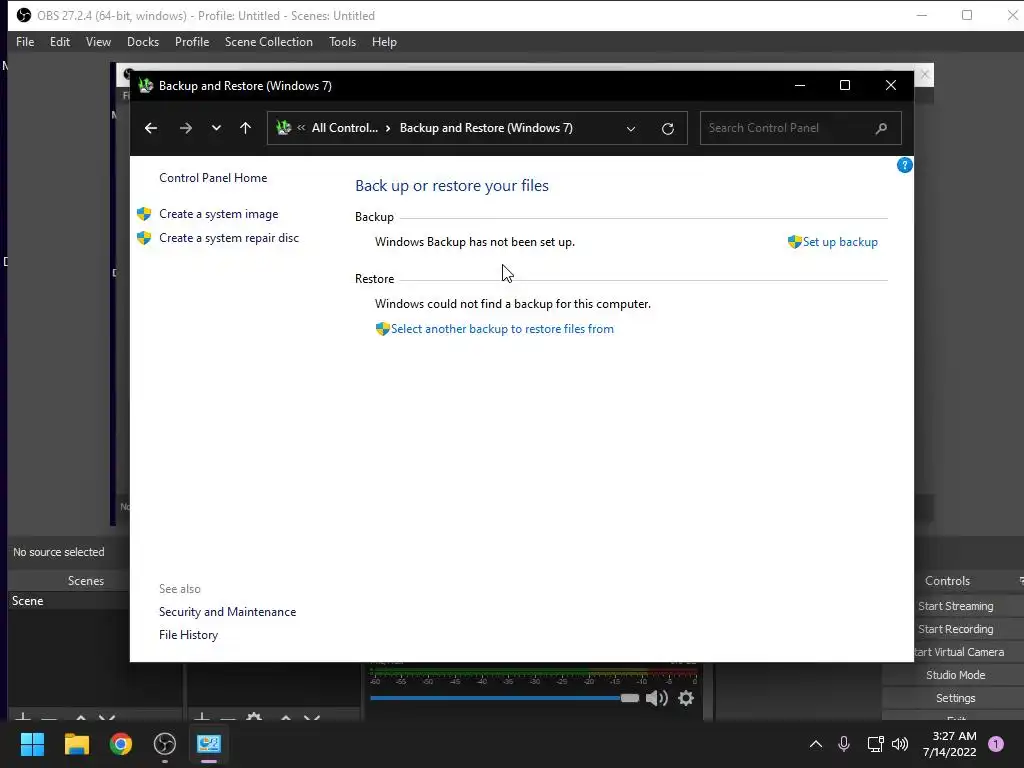Open OBS Tools menu
Viewport: 1024px width, 768px height.
pos(342,42)
